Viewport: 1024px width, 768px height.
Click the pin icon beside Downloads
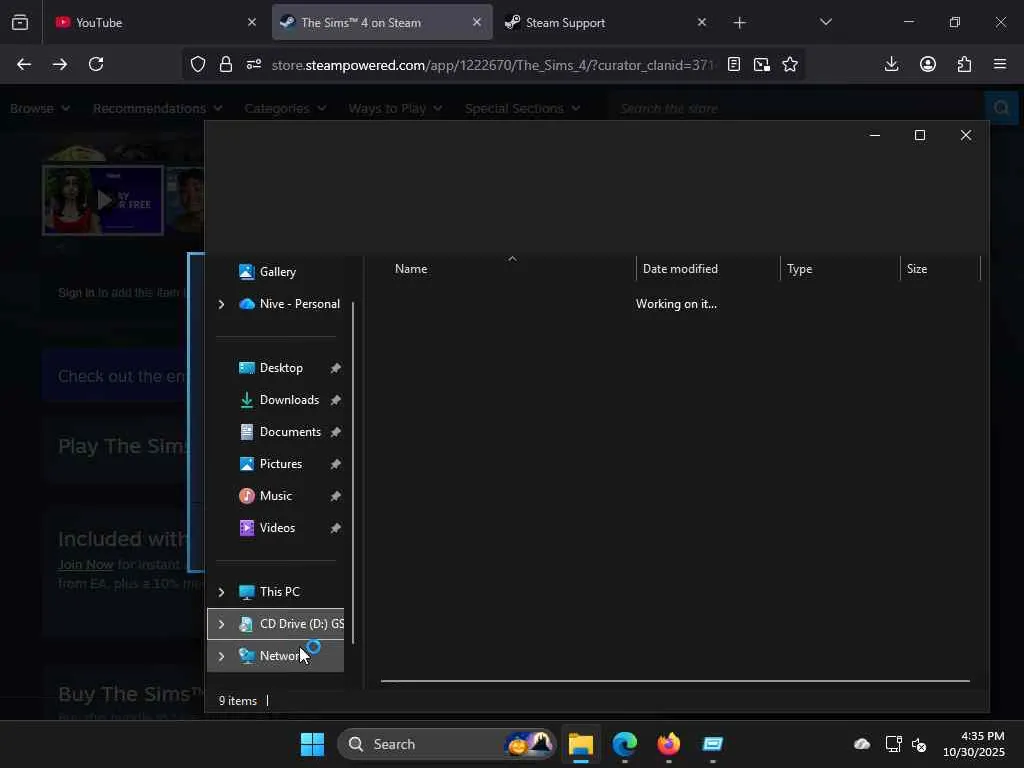click(x=335, y=400)
